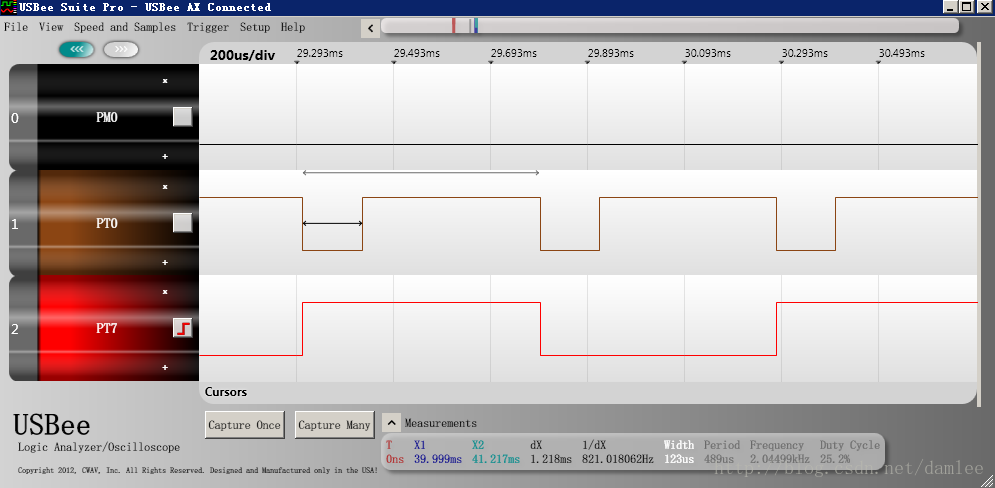This screenshot has width=995, height=488.
Task: Click the plus icon on the PM0 channel
Action: pyautogui.click(x=165, y=156)
